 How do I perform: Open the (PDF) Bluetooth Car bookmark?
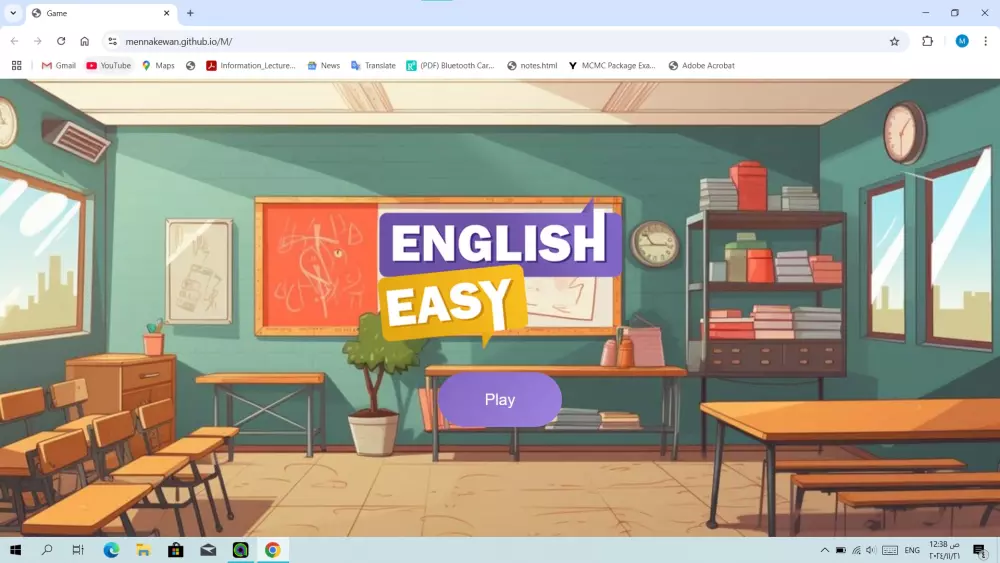point(450,66)
